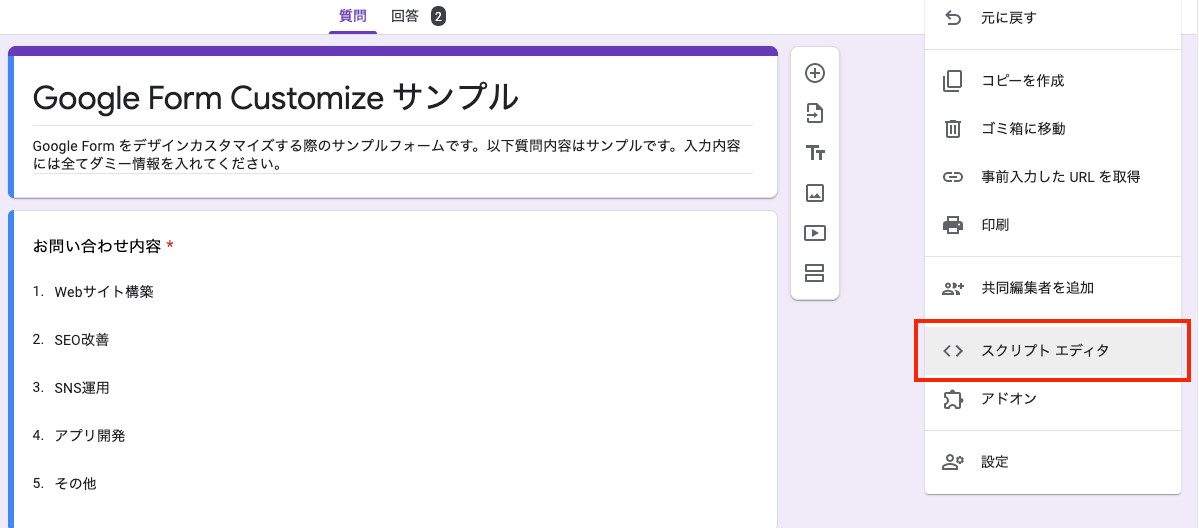
Task: Click the add collaborators people icon
Action: 953,288
